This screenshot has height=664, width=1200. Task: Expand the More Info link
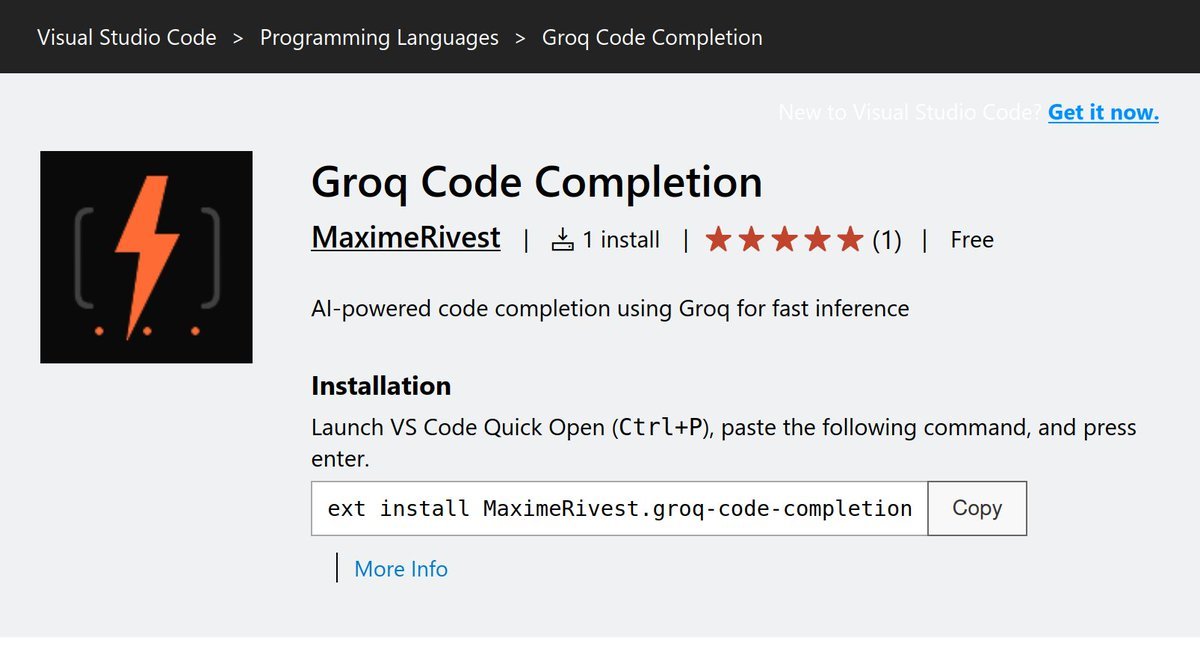(401, 569)
